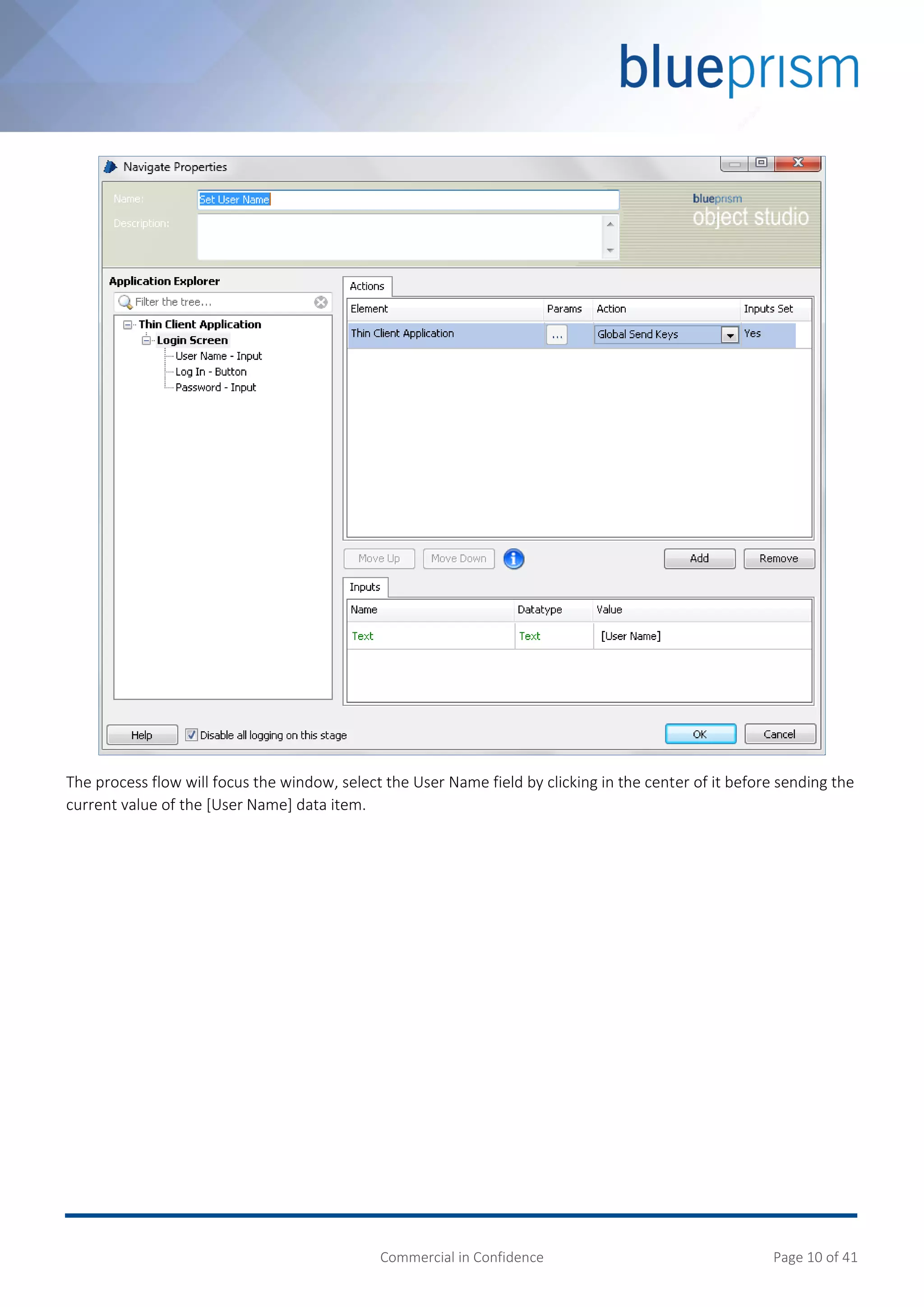Toggle Disable all logging on this stage
The image size is (924, 1307).
[192, 735]
